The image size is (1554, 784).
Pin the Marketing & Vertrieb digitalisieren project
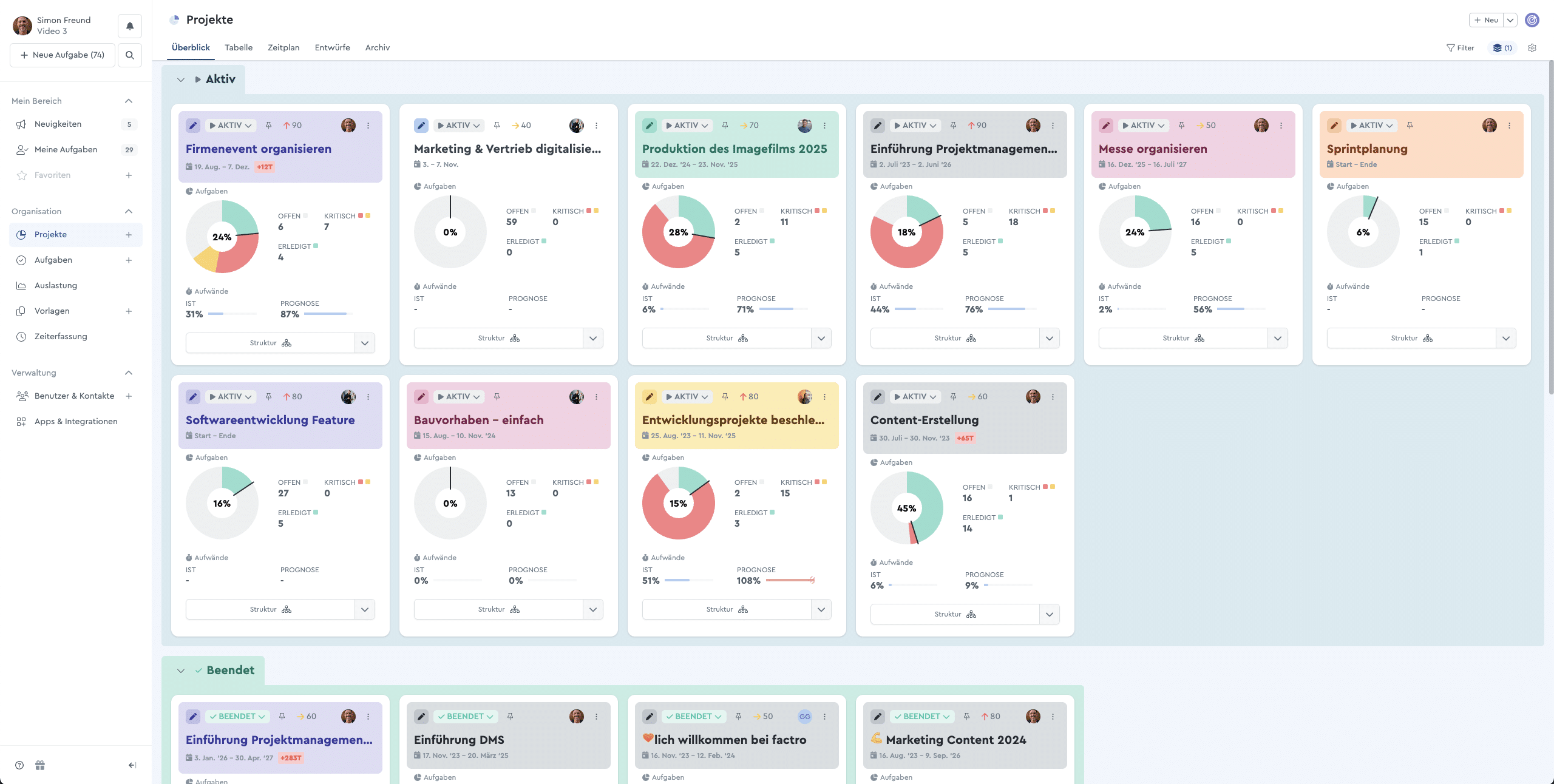click(497, 125)
